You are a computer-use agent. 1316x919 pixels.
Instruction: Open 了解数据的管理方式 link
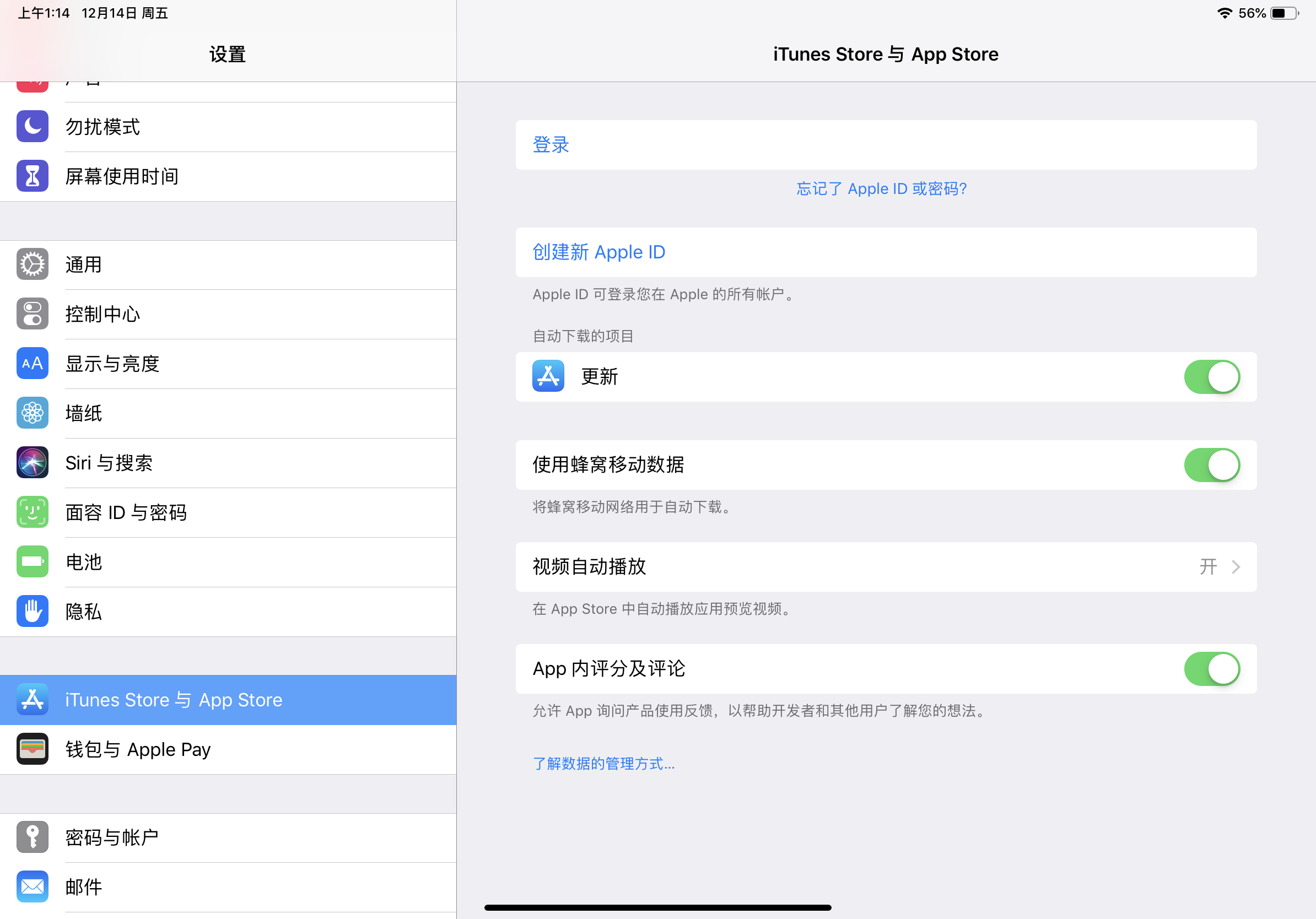point(603,763)
